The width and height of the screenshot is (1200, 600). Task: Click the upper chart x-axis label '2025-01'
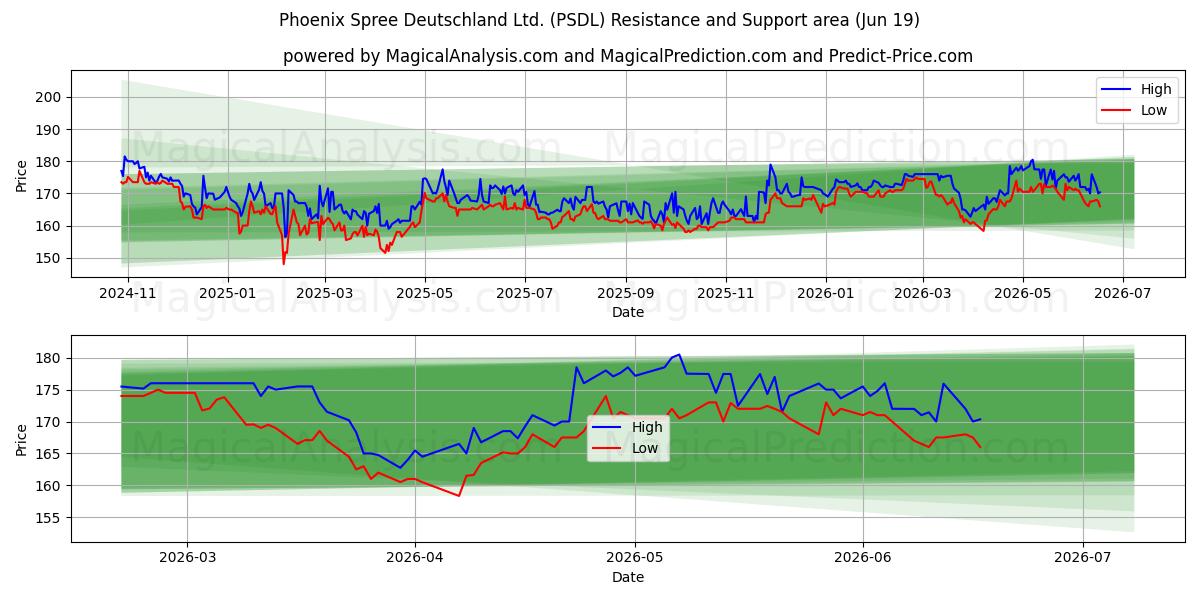click(228, 294)
